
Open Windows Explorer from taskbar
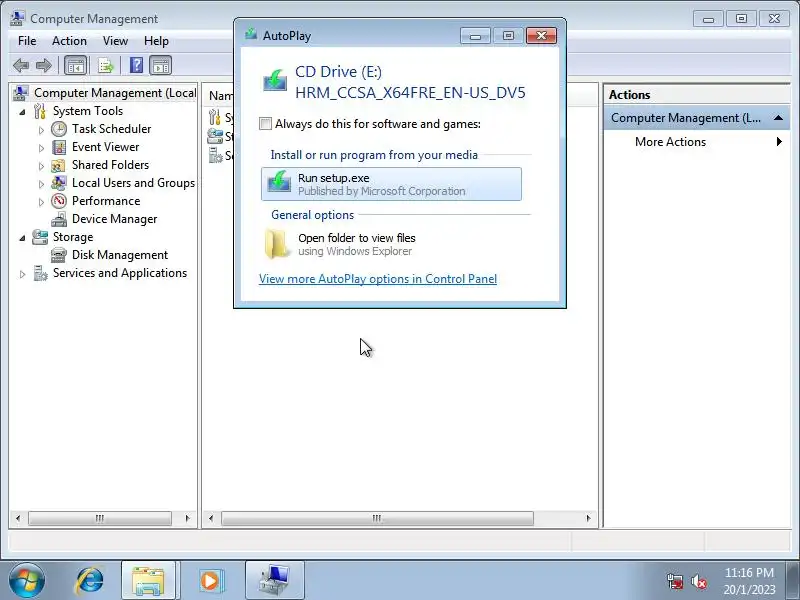(148, 581)
